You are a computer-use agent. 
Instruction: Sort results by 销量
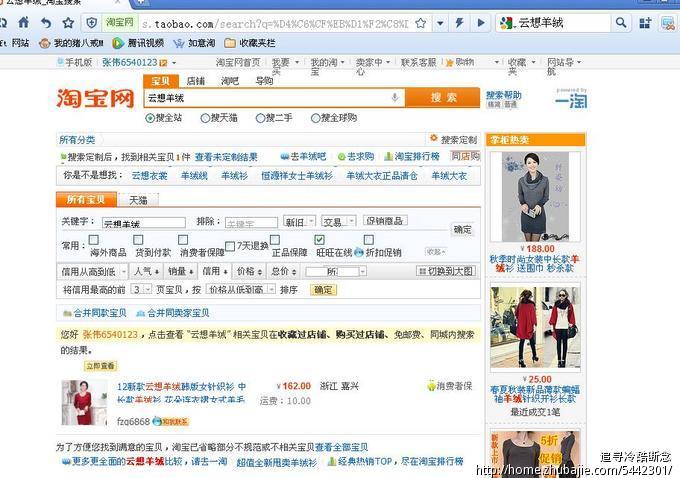pyautogui.click(x=181, y=272)
